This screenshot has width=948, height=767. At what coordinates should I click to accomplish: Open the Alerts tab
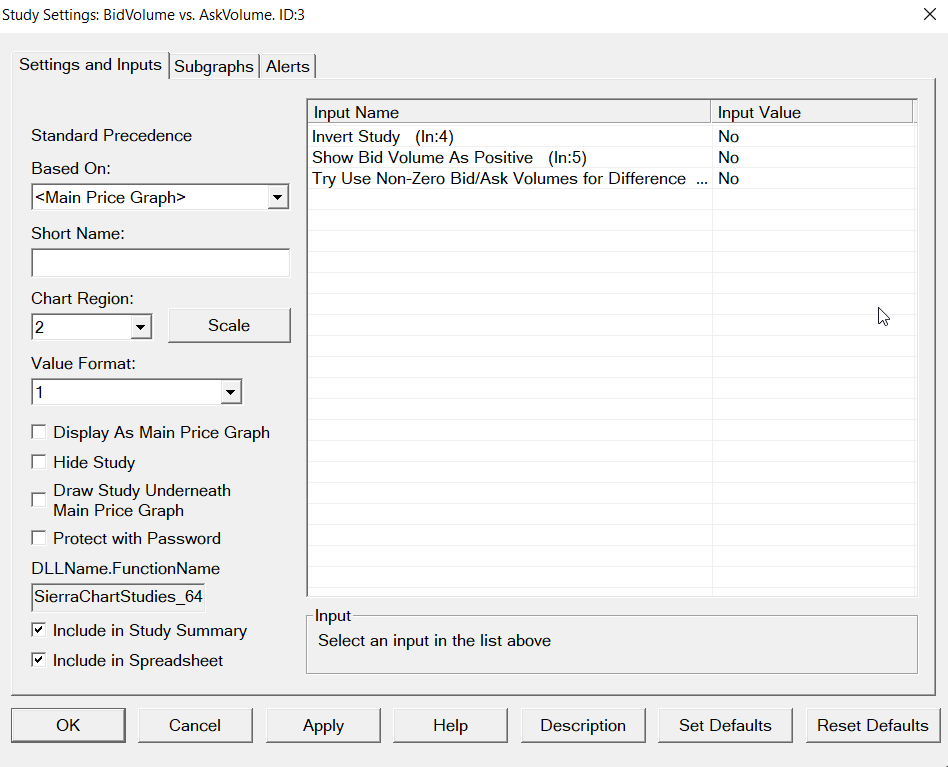point(287,66)
